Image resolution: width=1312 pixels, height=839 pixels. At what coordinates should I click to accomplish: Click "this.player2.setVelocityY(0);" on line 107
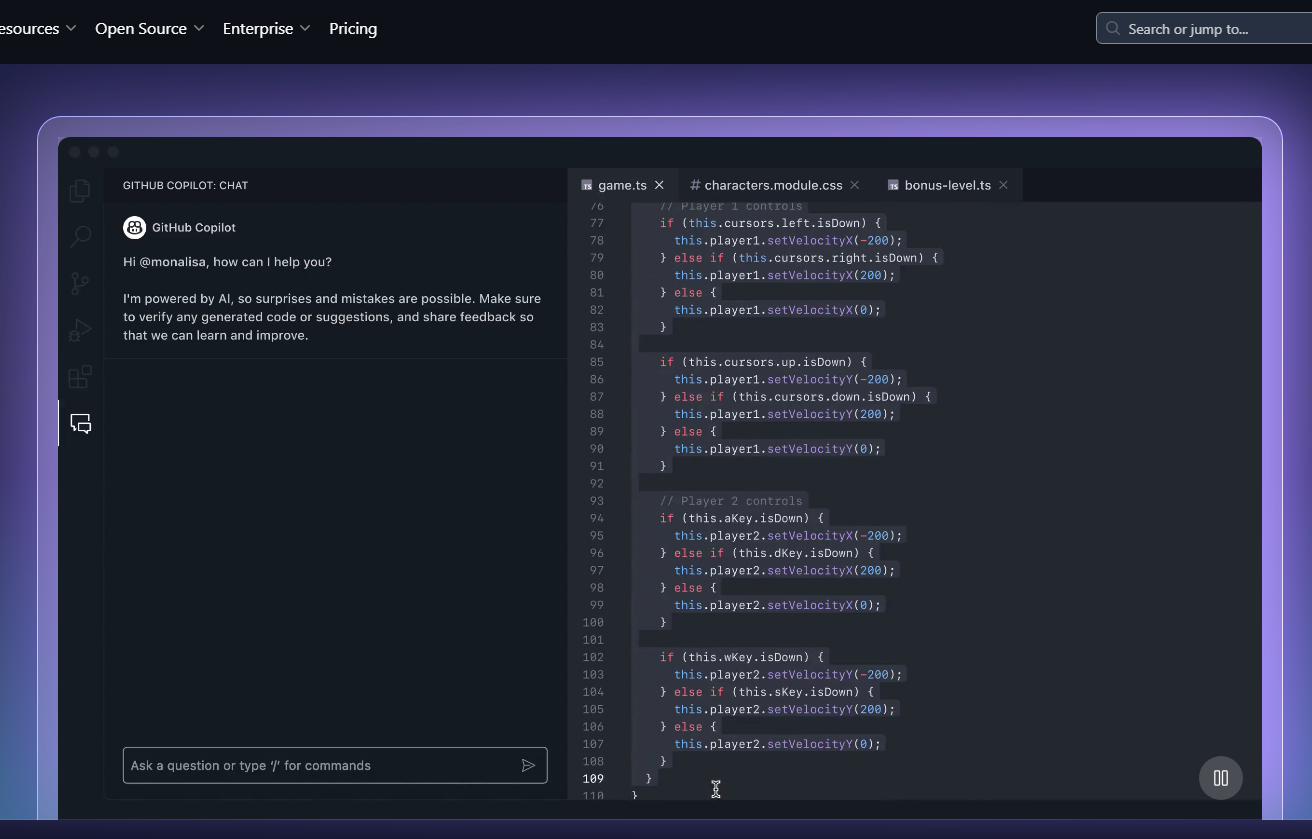tap(778, 744)
